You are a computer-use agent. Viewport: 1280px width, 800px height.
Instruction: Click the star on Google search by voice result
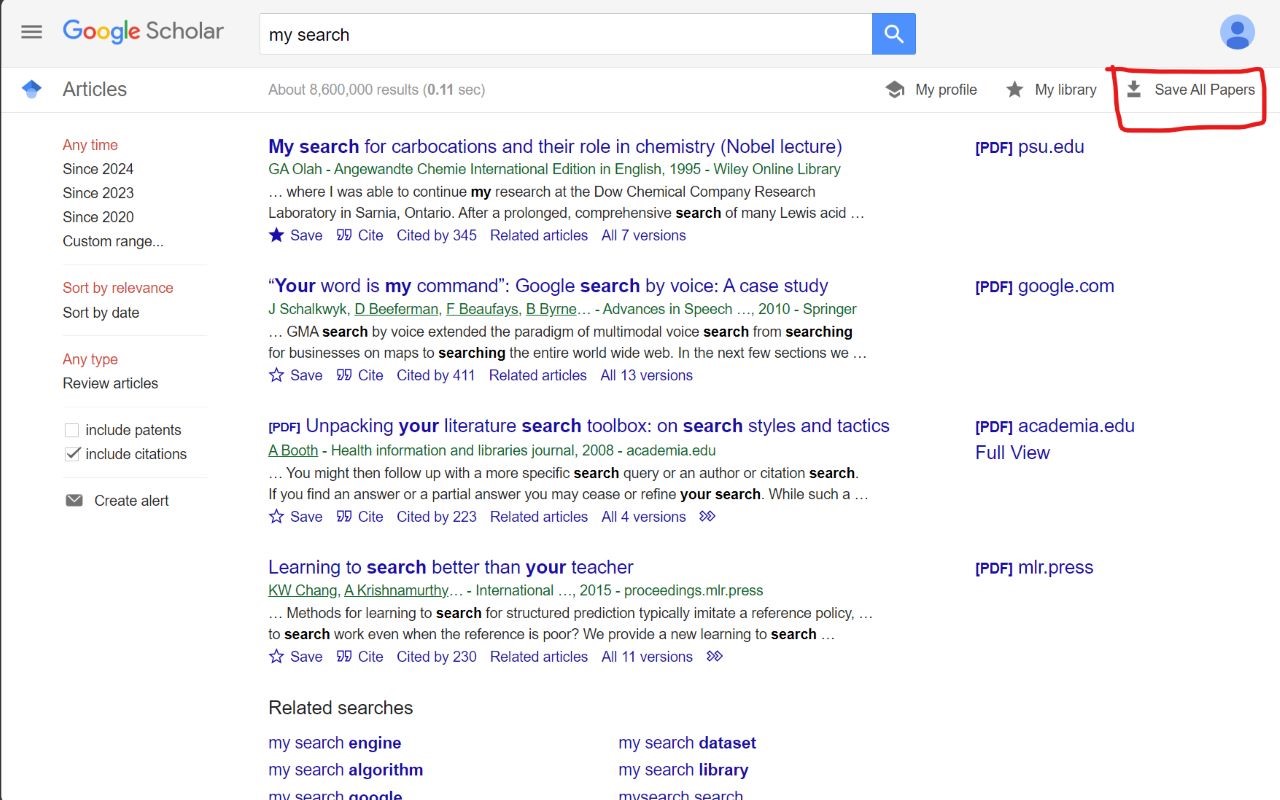click(277, 375)
